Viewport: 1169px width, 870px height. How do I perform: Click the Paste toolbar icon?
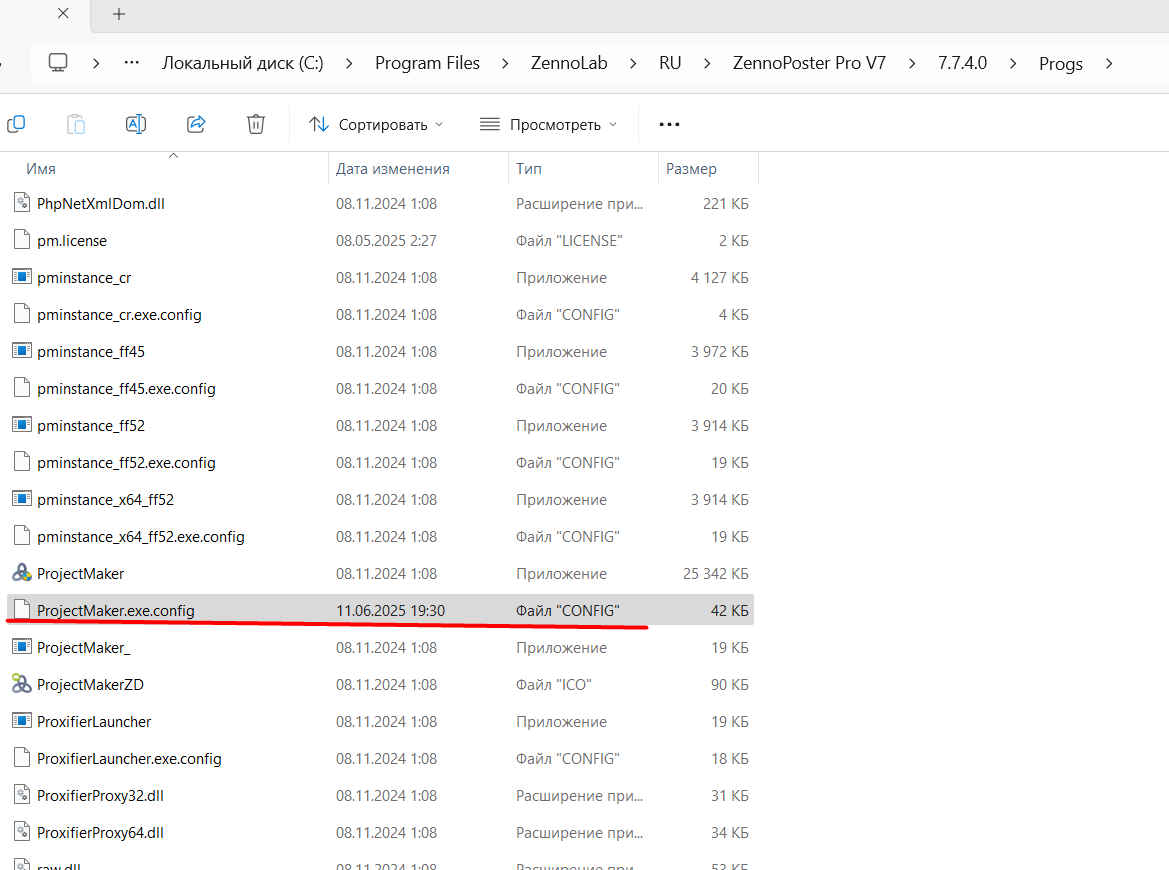point(75,124)
